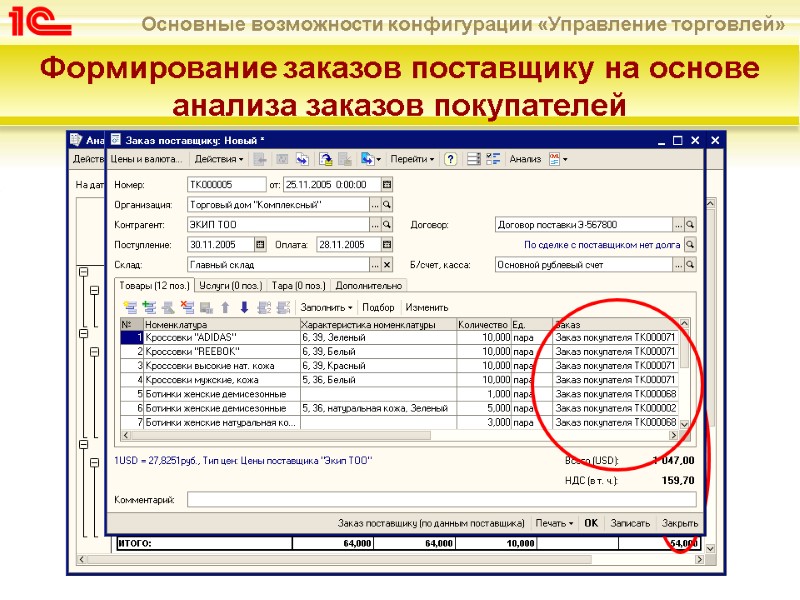
Task: Move the selected row down with blue arrow
Action: (243, 306)
